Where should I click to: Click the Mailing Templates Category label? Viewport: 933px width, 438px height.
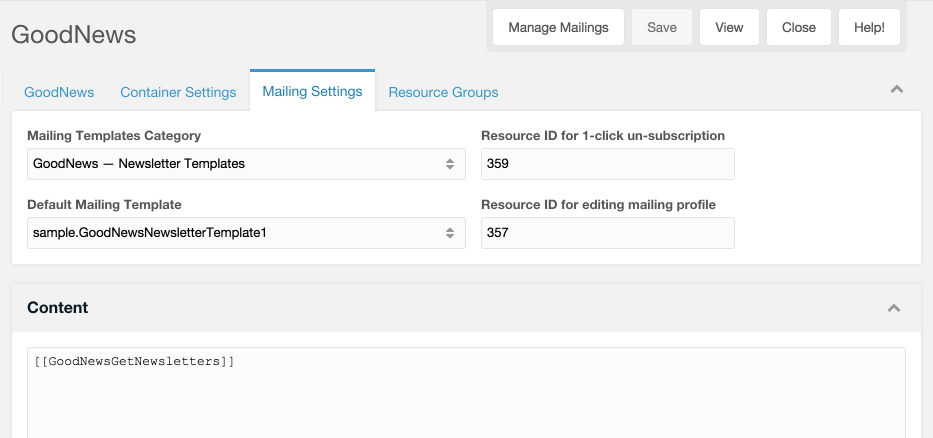(x=114, y=136)
